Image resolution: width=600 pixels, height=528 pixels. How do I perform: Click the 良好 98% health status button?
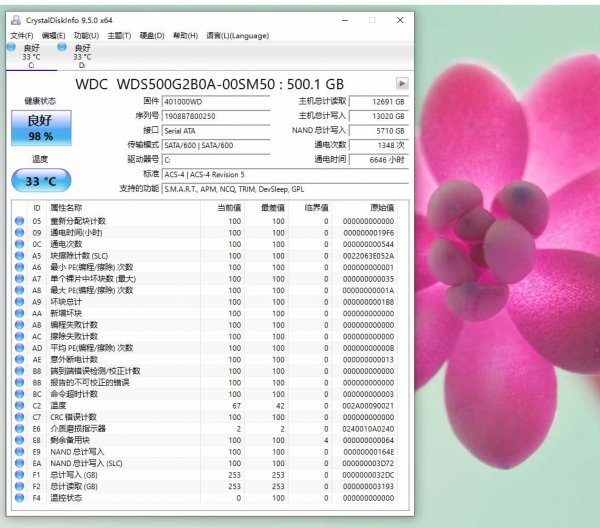41,128
